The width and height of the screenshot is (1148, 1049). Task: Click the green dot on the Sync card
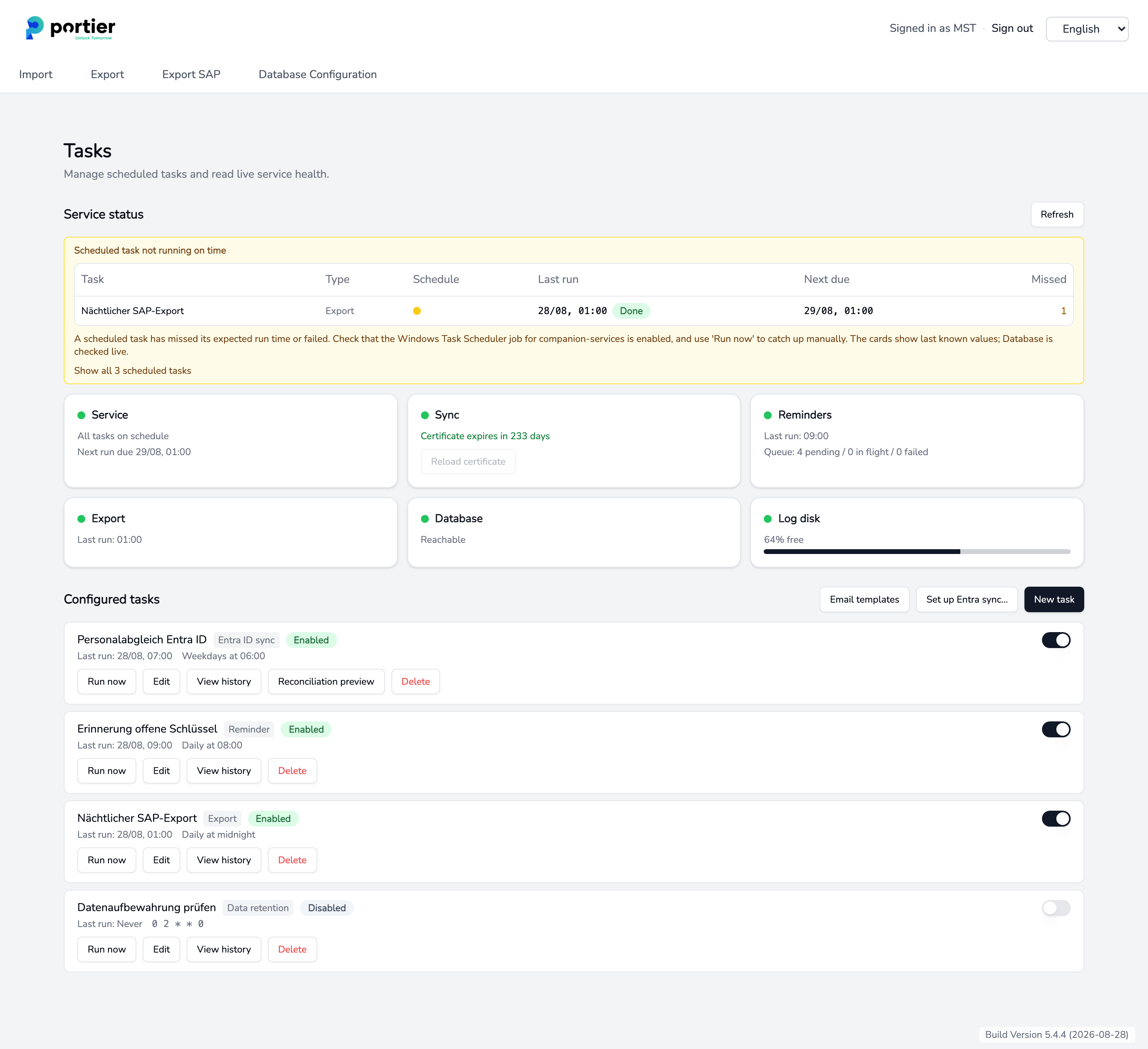425,415
